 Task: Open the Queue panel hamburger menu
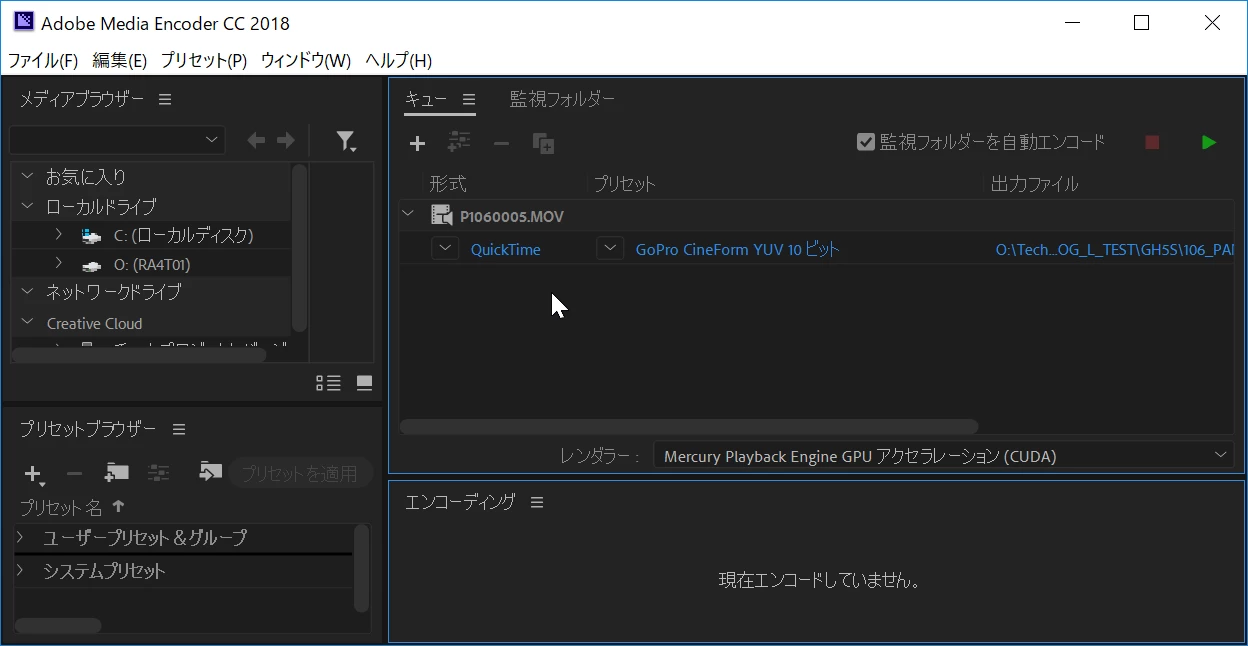point(468,99)
